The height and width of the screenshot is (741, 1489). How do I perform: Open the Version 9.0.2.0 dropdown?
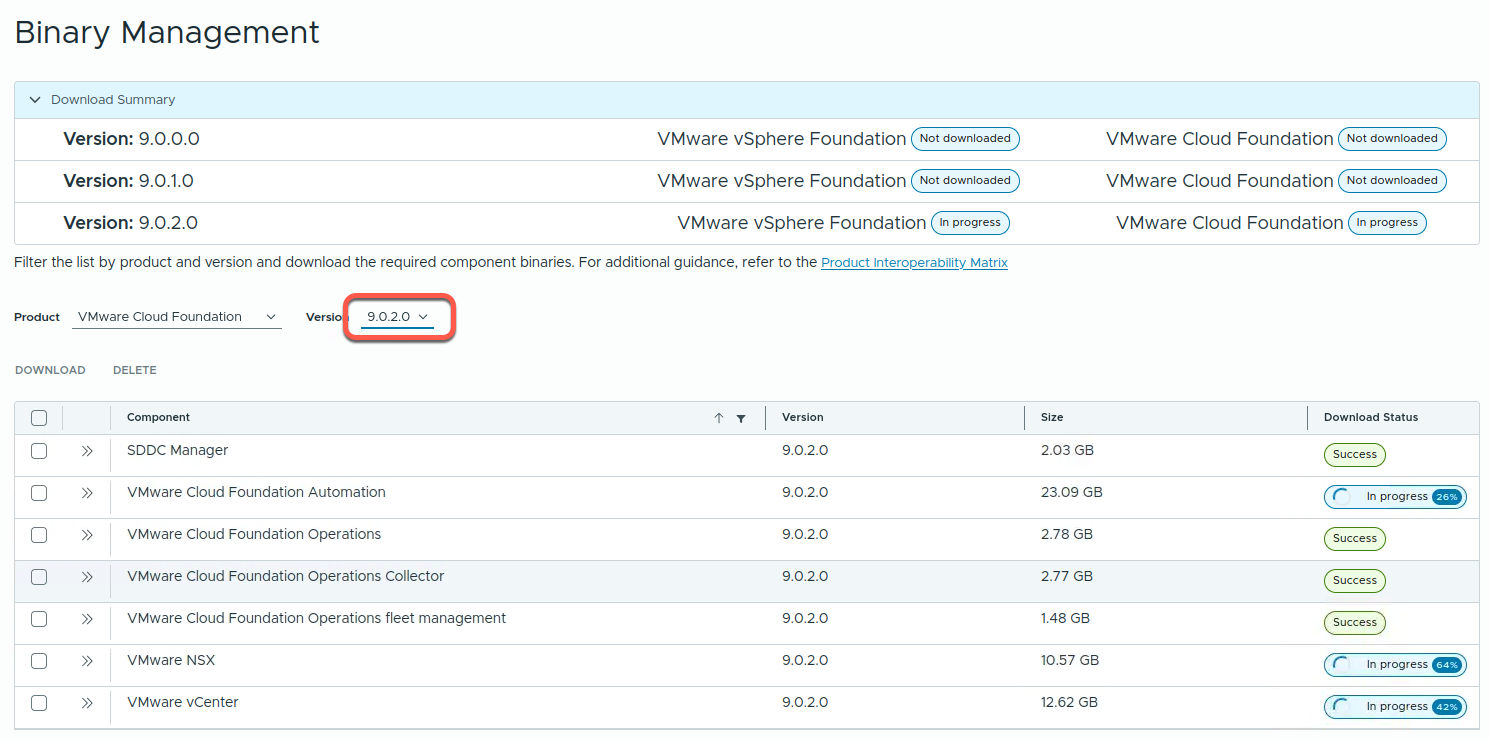398,317
